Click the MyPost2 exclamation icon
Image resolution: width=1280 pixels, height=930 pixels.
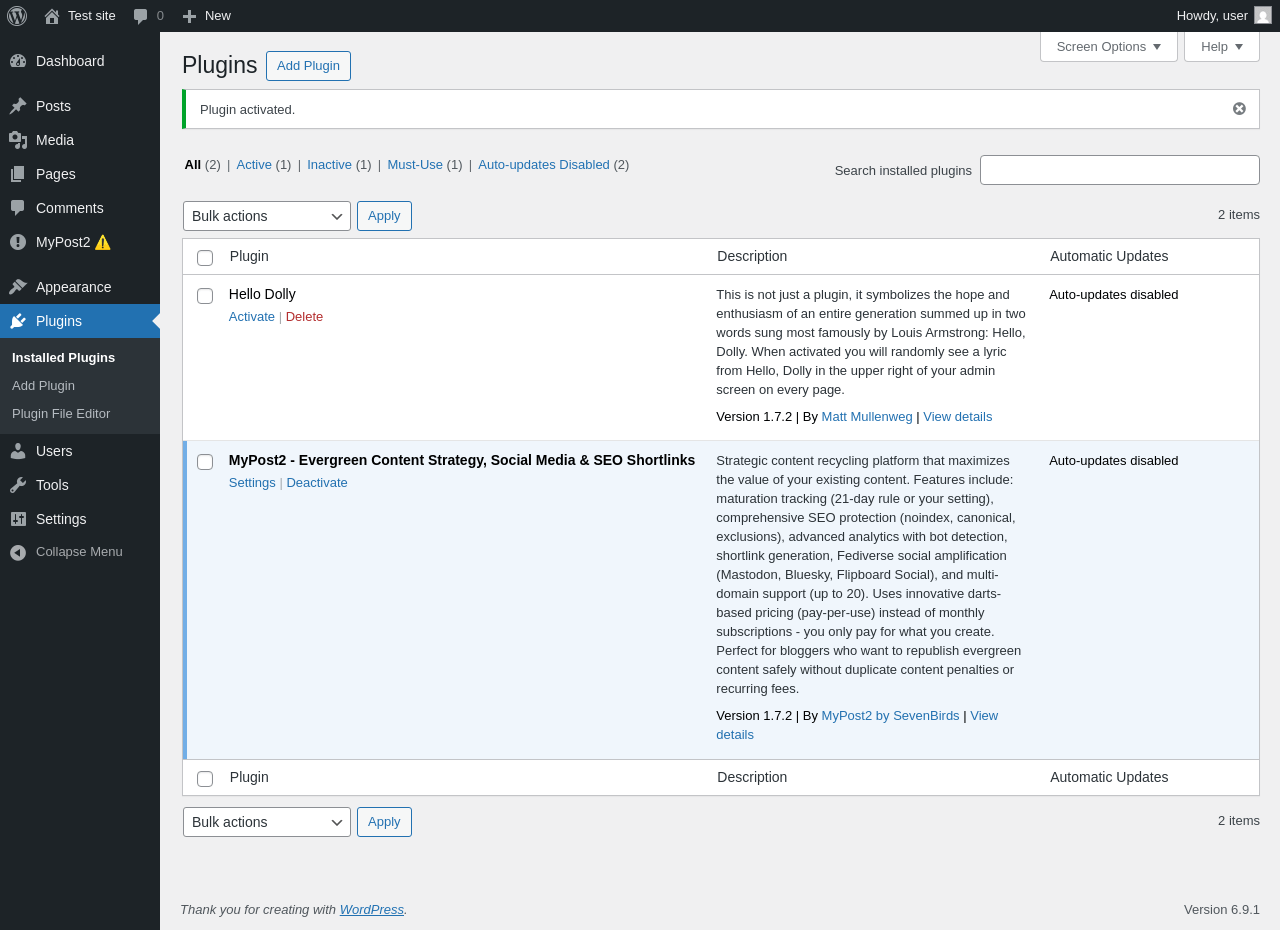click(18, 242)
